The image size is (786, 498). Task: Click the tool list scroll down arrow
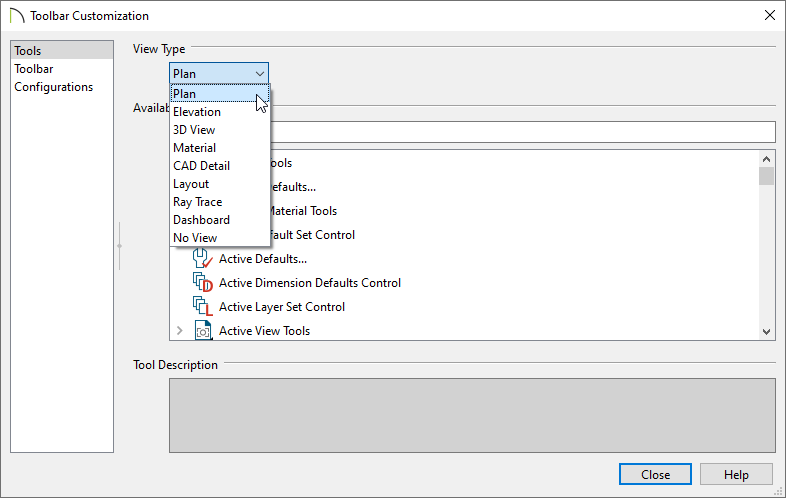(x=767, y=331)
